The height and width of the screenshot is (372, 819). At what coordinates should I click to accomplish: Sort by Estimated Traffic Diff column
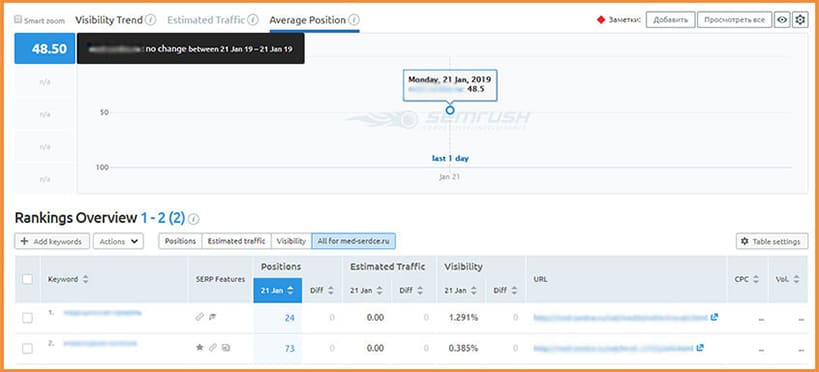(412, 290)
